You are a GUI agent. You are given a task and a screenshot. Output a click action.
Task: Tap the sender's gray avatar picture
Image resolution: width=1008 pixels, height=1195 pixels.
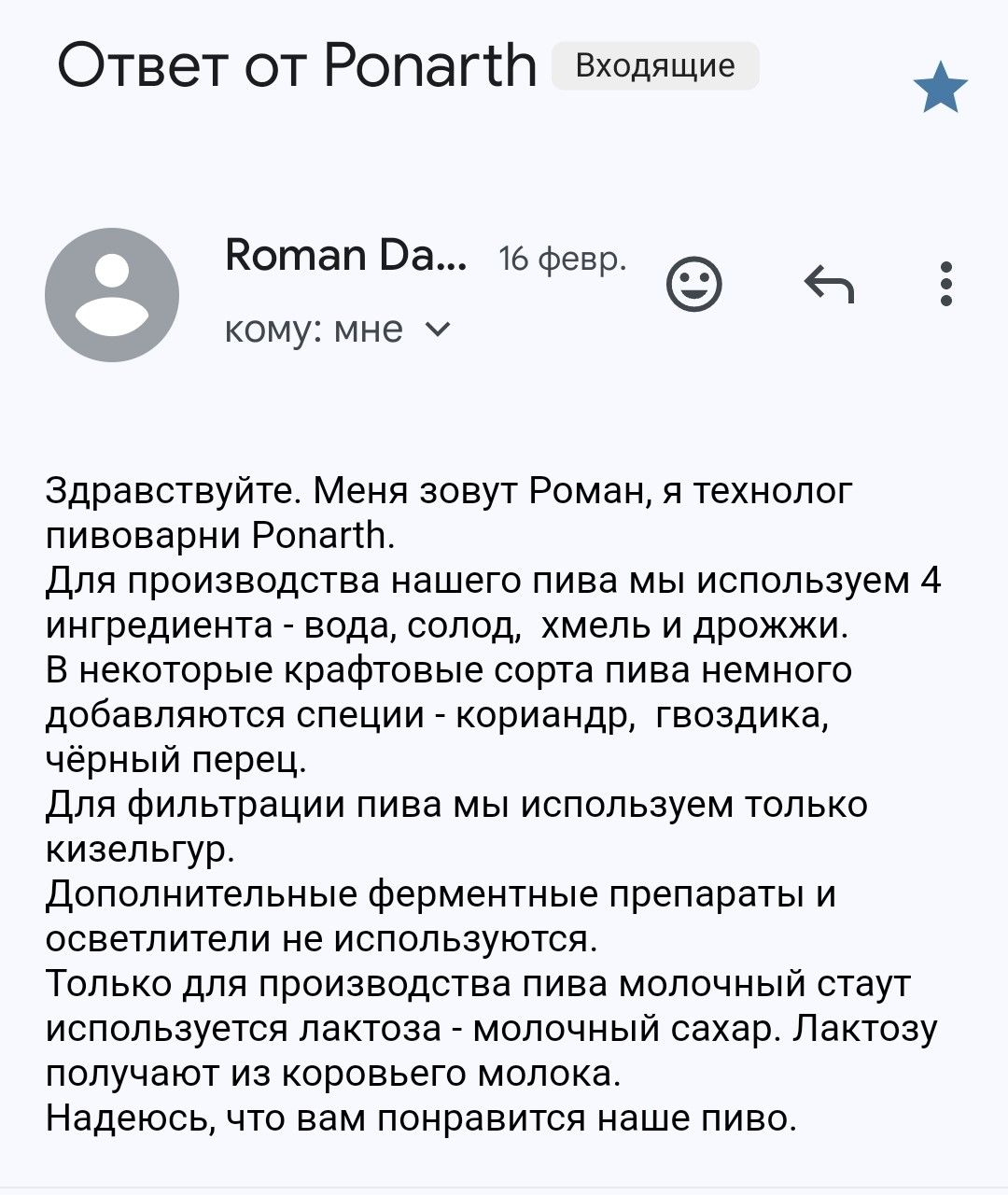[112, 295]
